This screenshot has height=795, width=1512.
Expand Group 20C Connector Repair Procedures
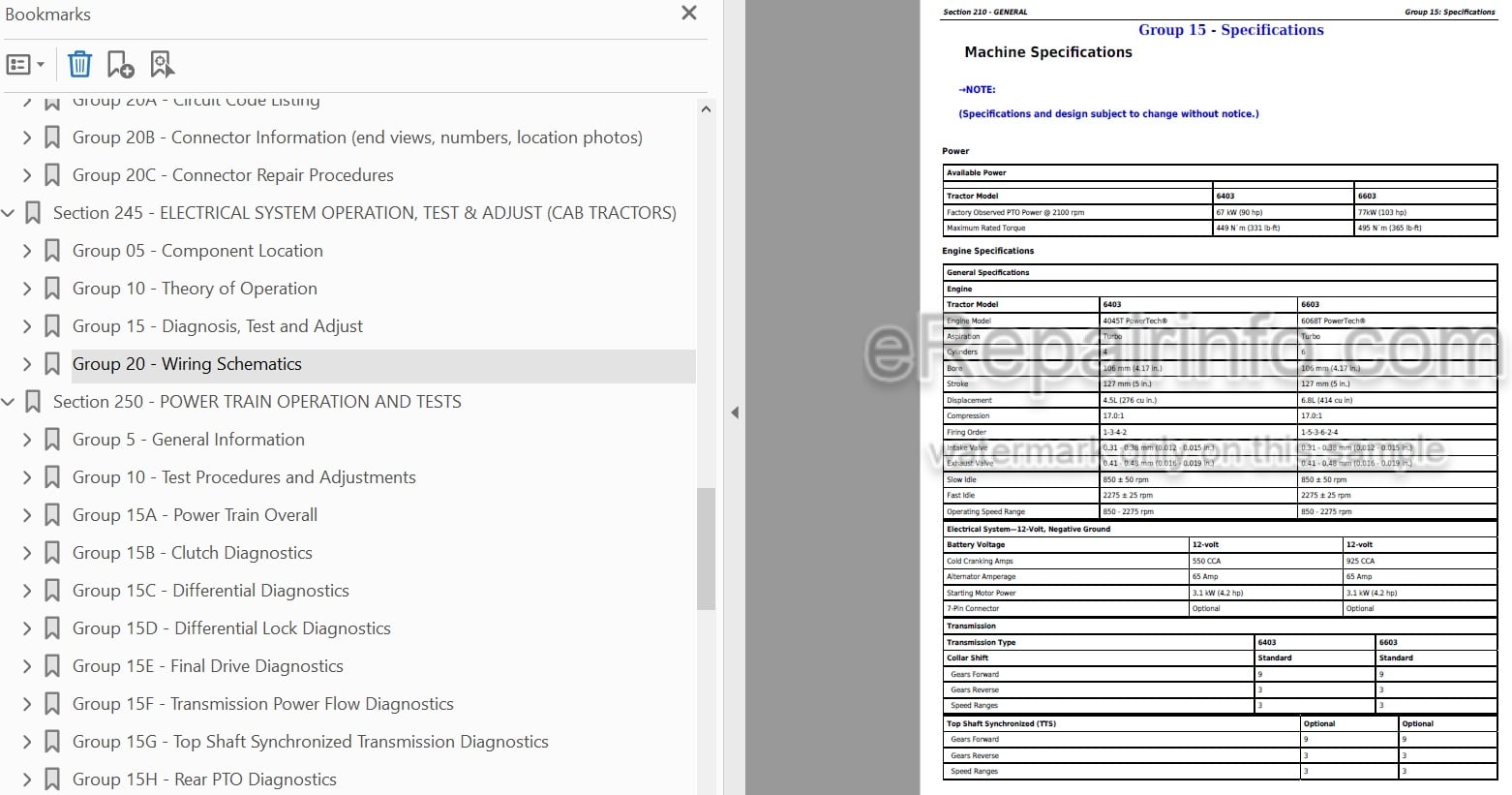(x=27, y=175)
